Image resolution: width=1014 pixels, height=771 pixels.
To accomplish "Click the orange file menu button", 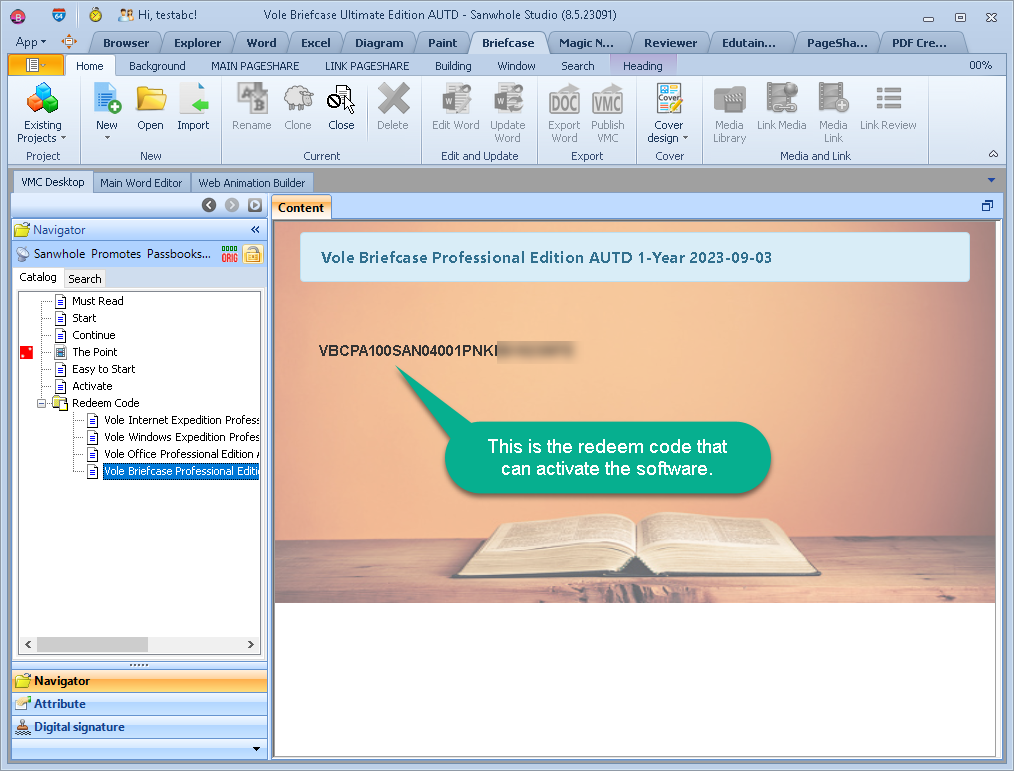I will point(36,65).
